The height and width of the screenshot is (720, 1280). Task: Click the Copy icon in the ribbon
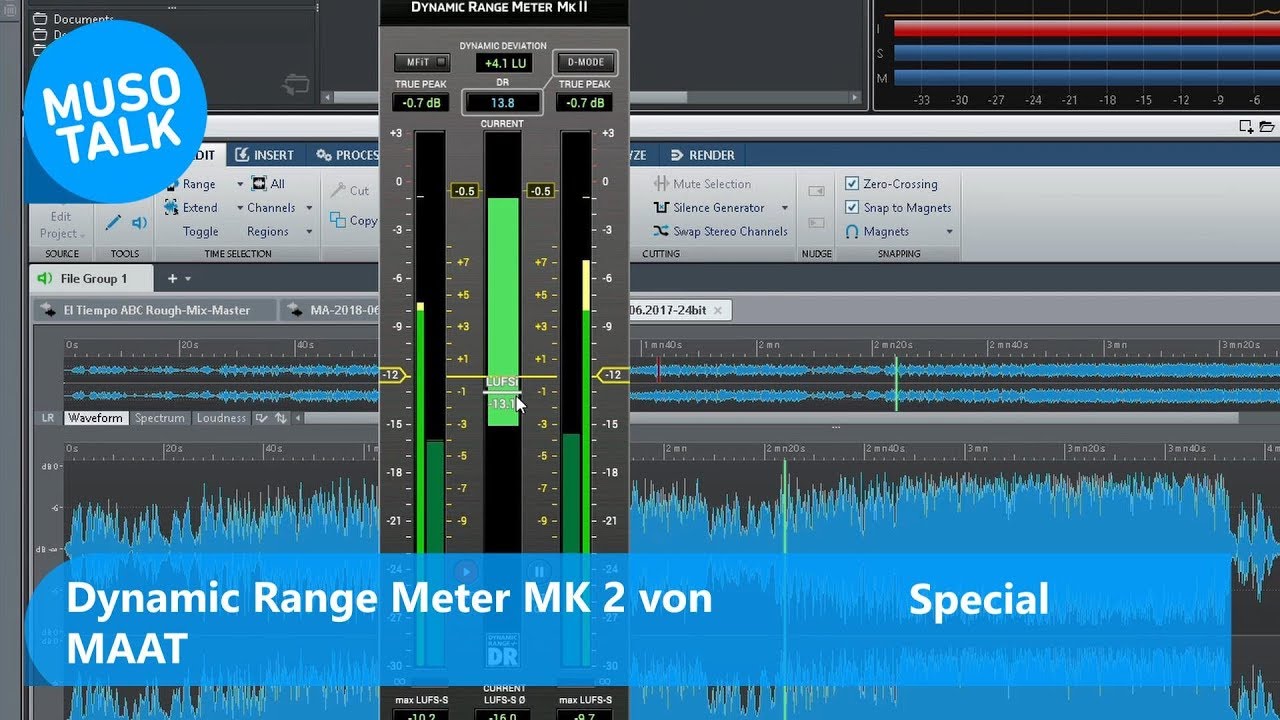coord(336,220)
